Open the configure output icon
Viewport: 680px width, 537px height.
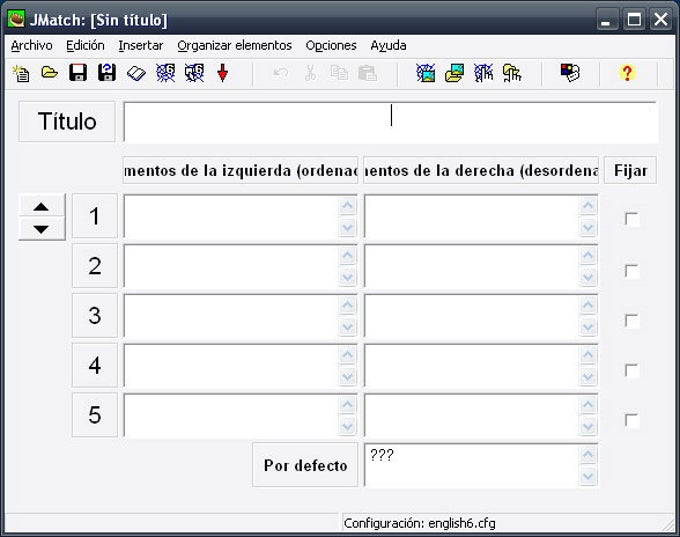pyautogui.click(x=570, y=72)
